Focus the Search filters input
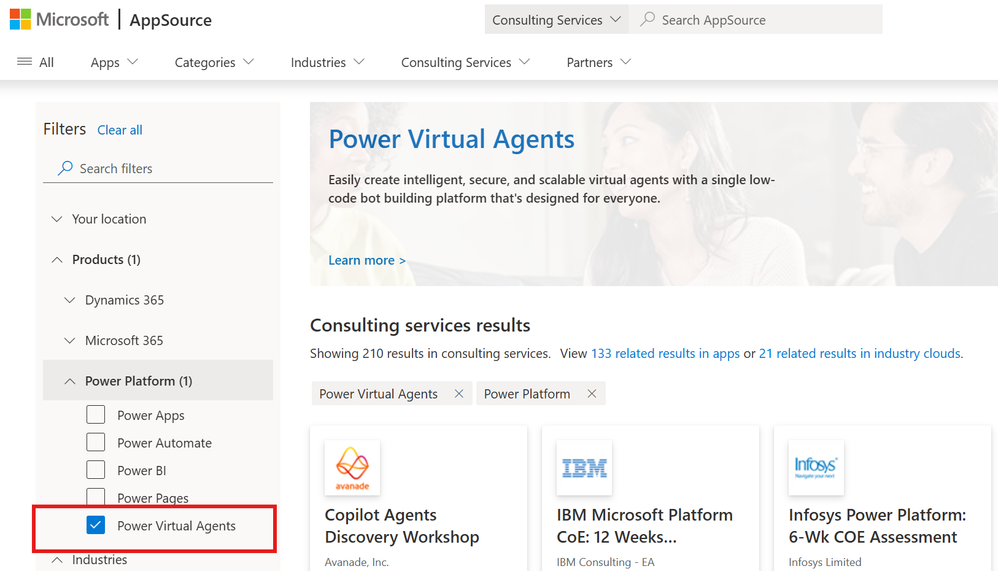 coord(158,169)
